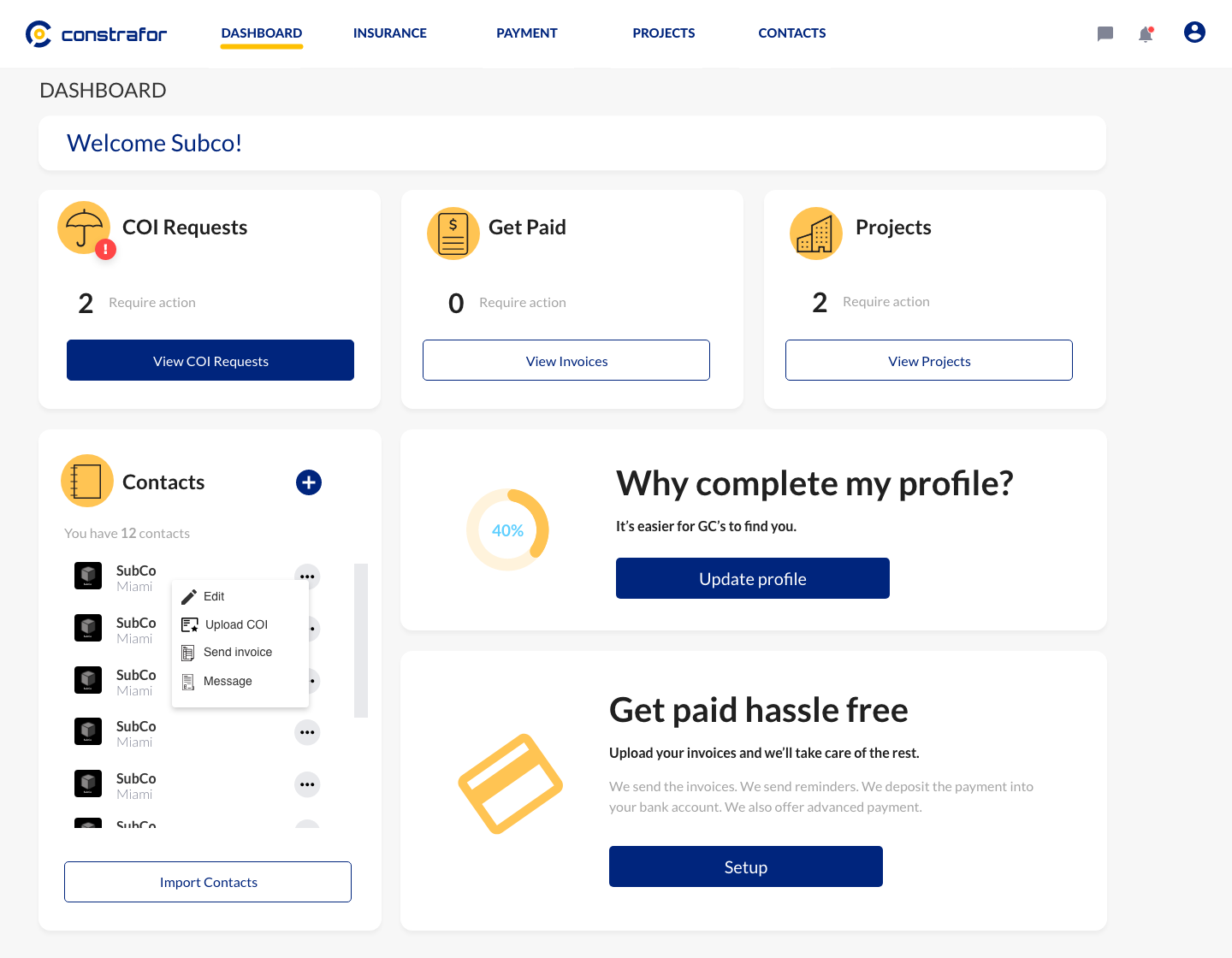Click Import Contacts button

click(x=208, y=882)
